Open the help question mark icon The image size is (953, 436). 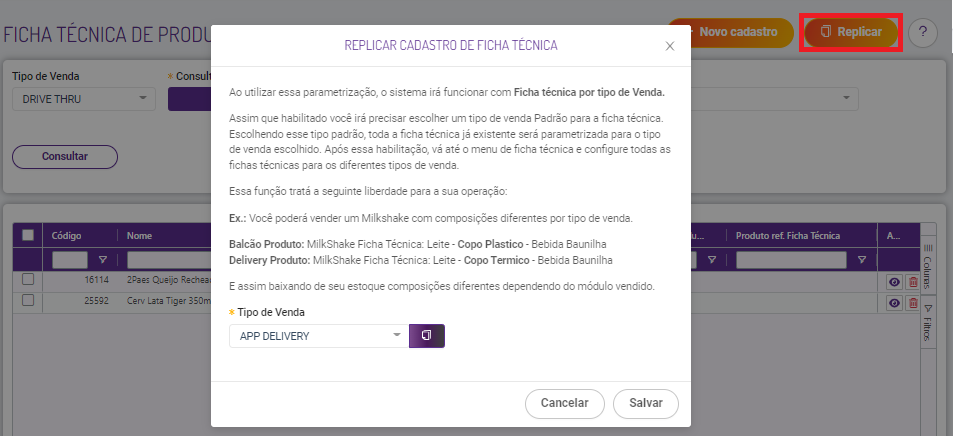click(923, 33)
